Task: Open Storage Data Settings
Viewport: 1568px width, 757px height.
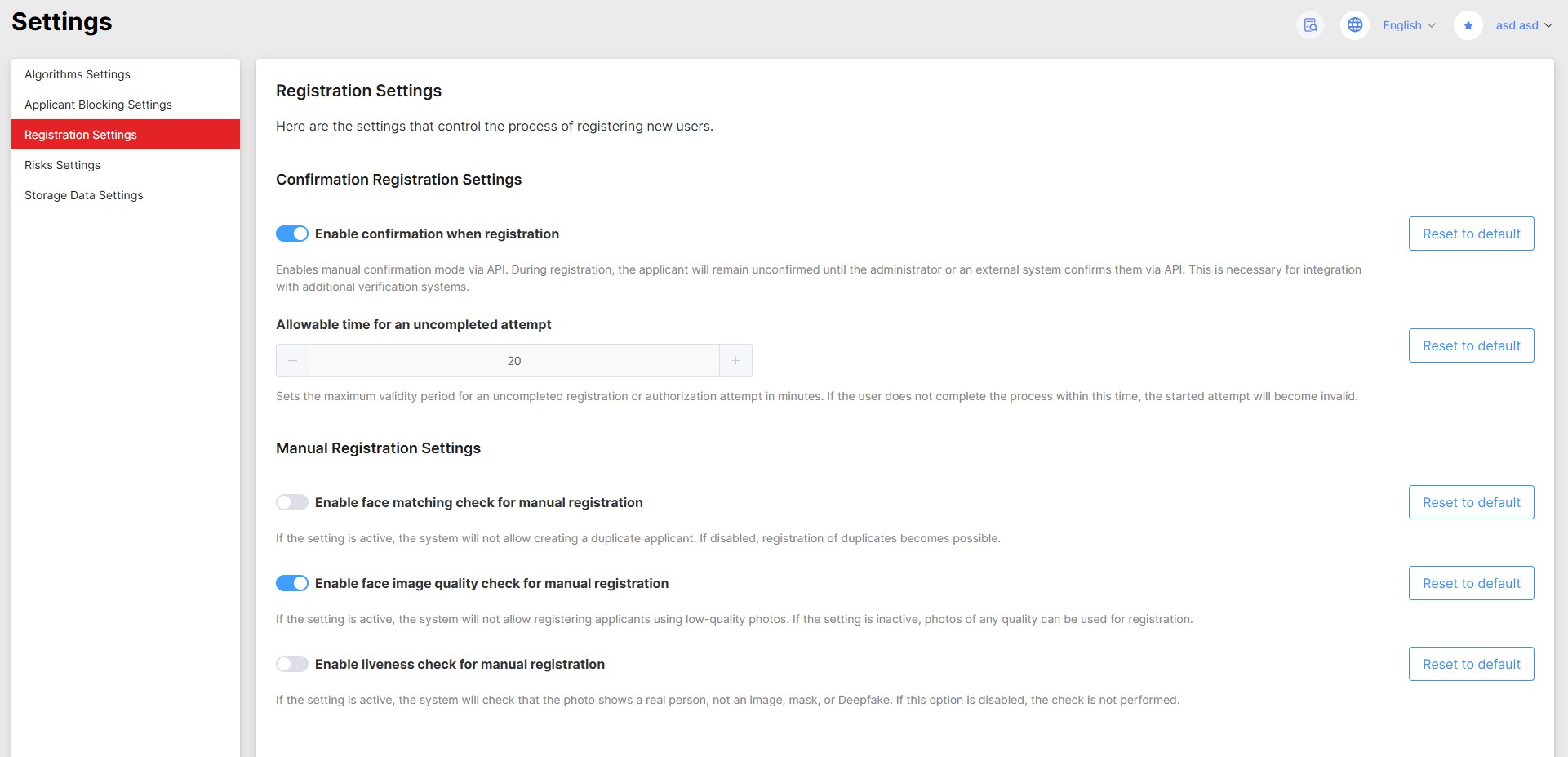Action: pyautogui.click(x=84, y=195)
